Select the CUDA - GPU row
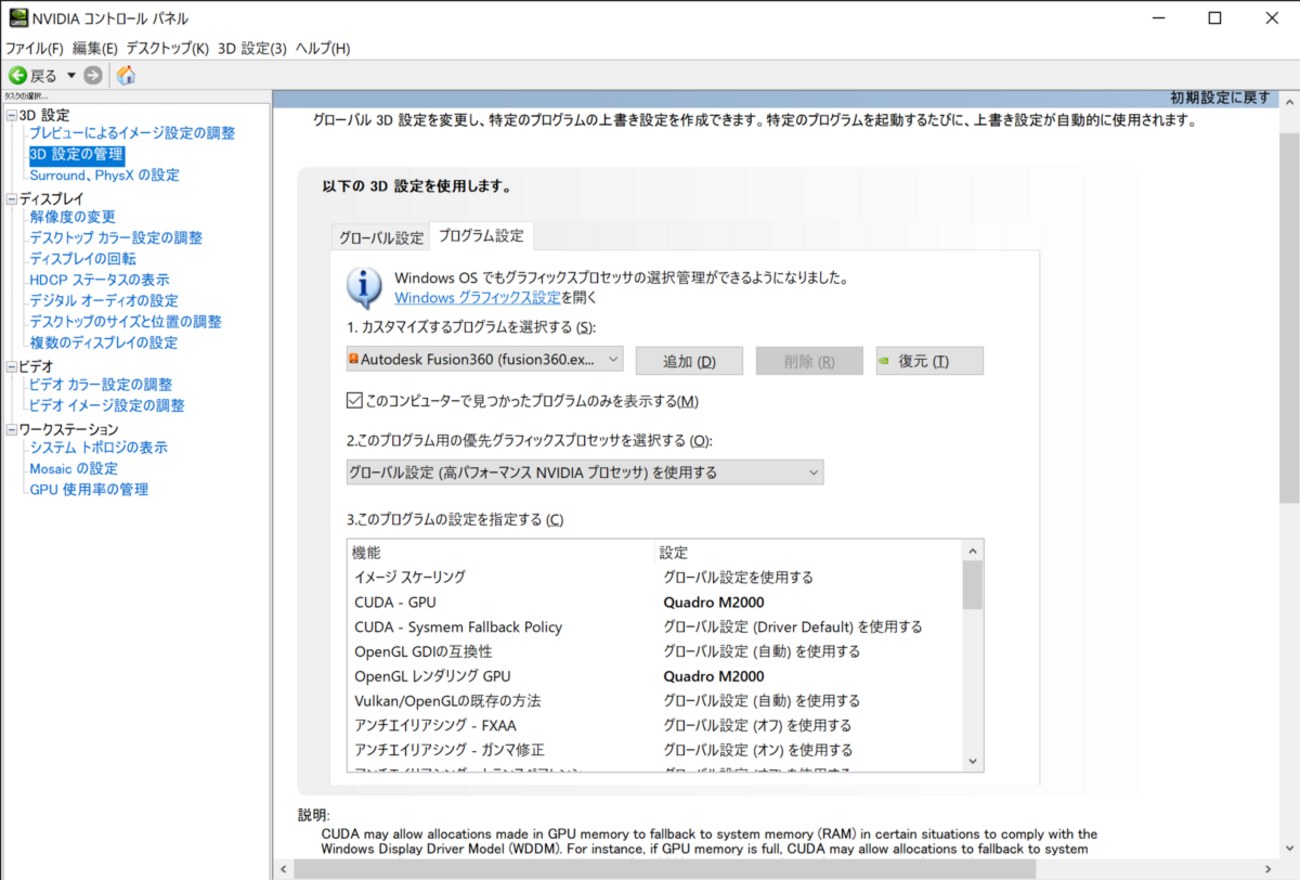1300x880 pixels. tap(654, 602)
